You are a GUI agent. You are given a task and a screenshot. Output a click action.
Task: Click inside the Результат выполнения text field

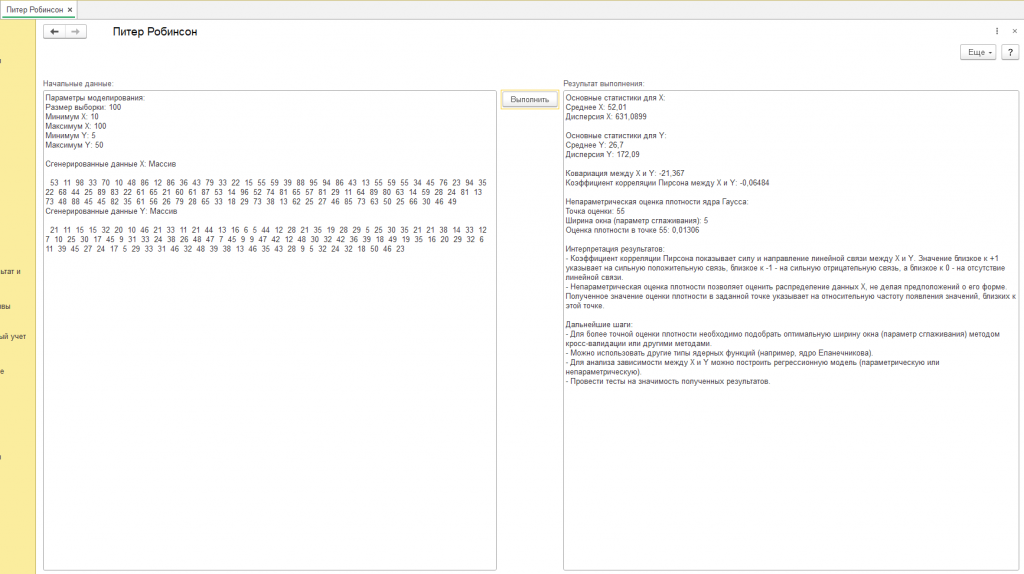tap(791, 330)
